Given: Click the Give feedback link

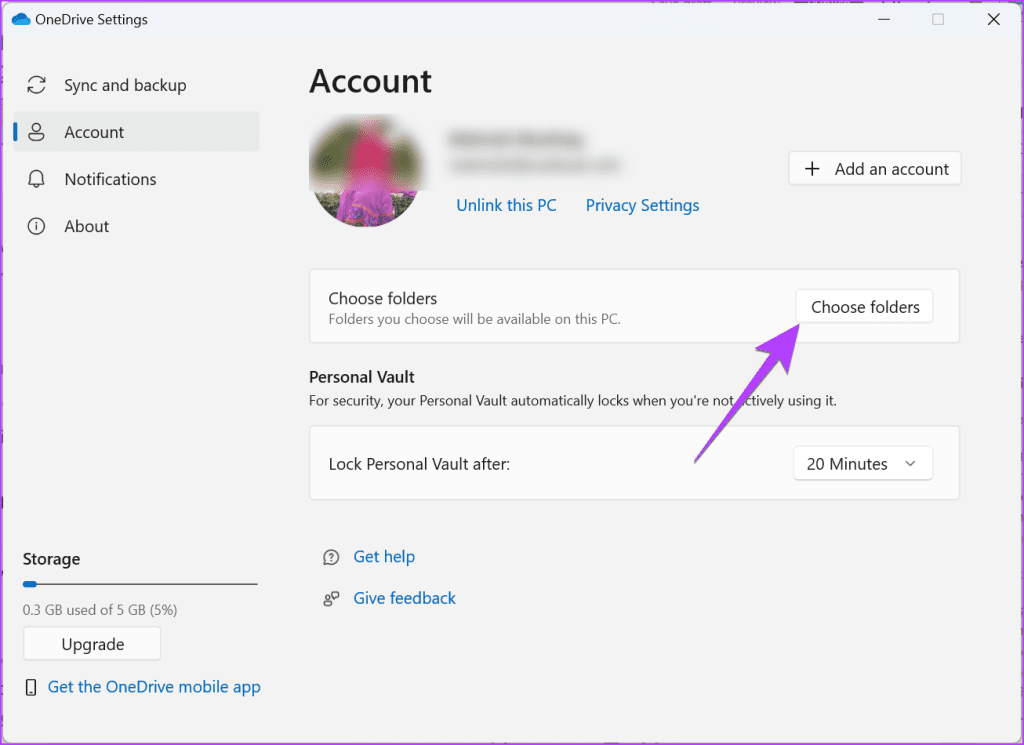Looking at the screenshot, I should pyautogui.click(x=404, y=598).
